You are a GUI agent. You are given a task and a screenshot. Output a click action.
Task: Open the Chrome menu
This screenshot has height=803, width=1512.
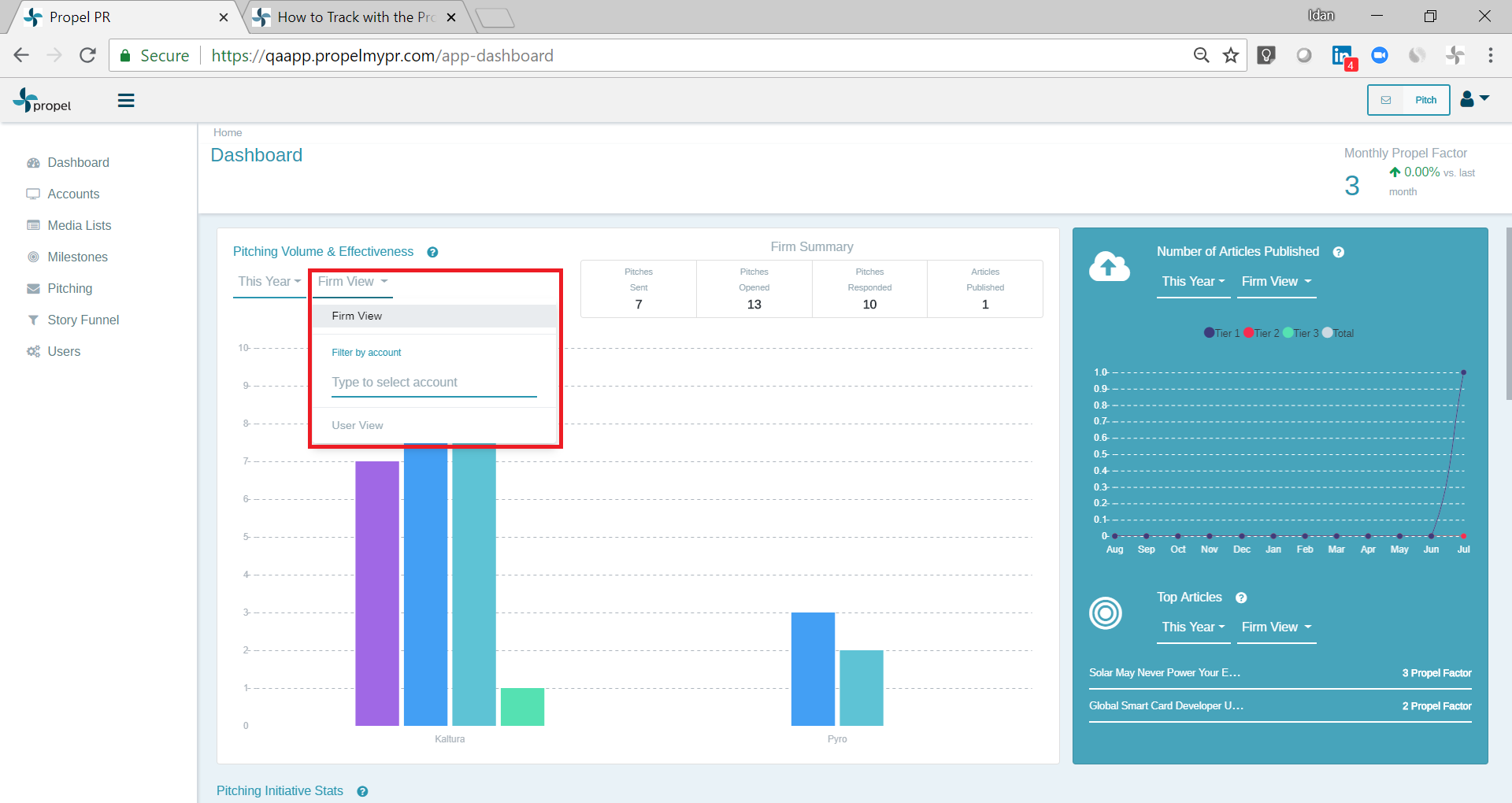click(x=1491, y=55)
